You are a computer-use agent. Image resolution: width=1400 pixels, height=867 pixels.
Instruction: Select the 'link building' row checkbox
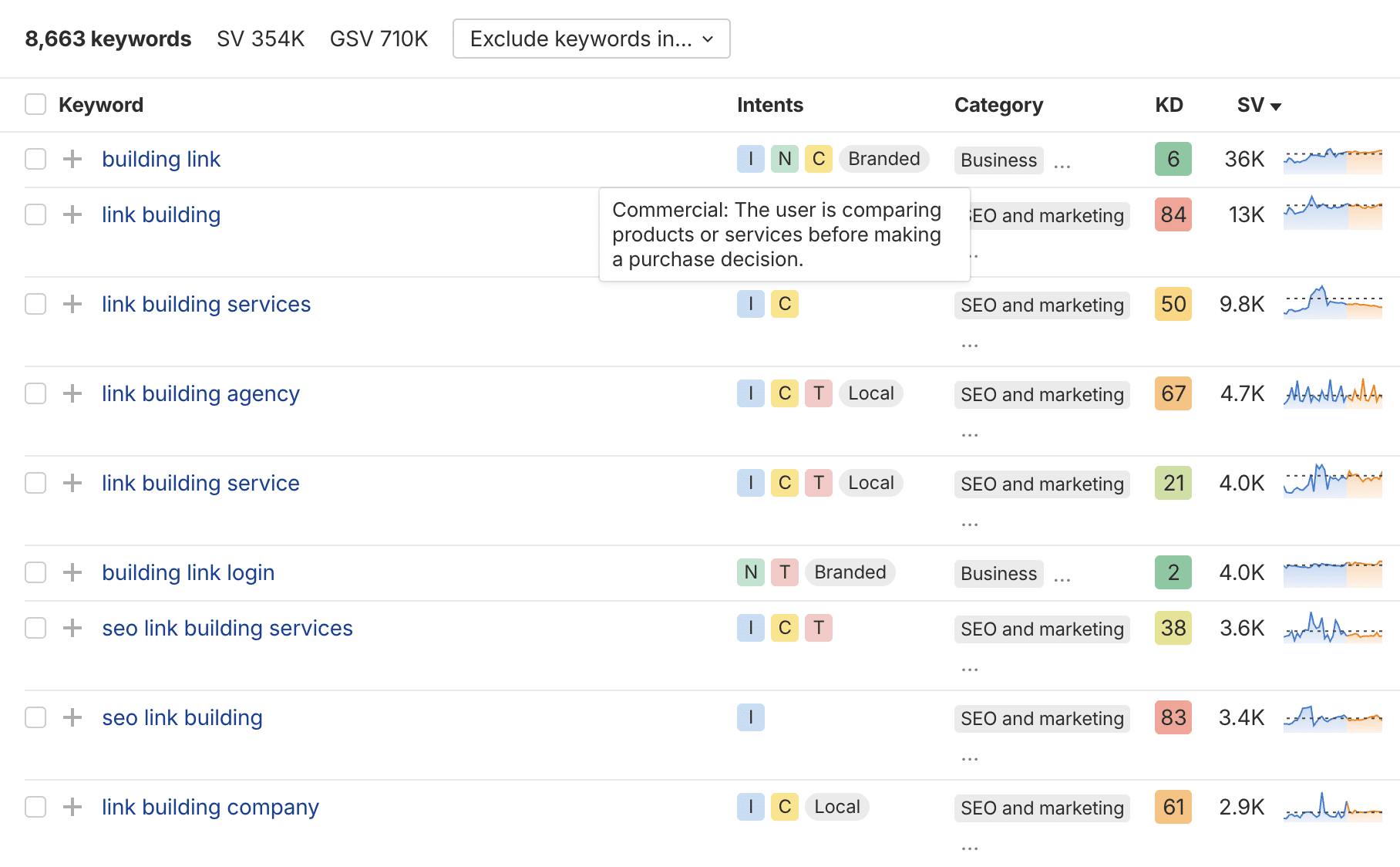[35, 214]
